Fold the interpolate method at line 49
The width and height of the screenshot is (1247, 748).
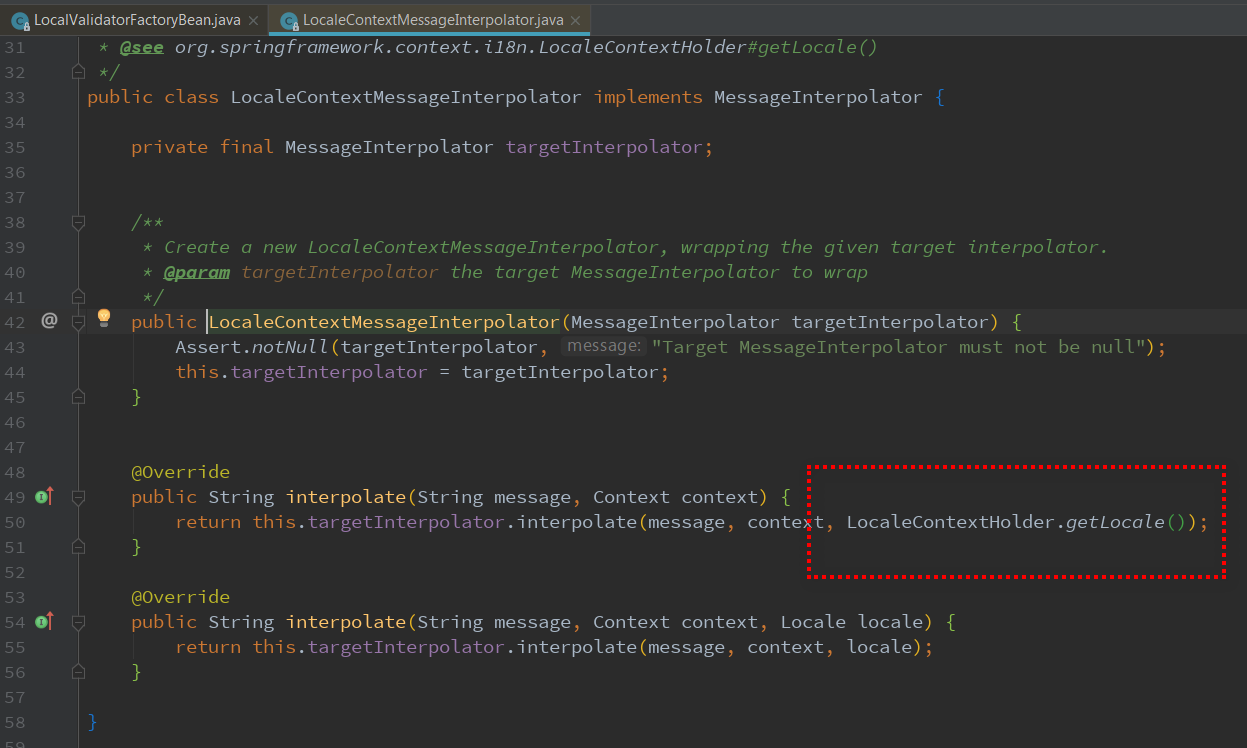pos(78,497)
